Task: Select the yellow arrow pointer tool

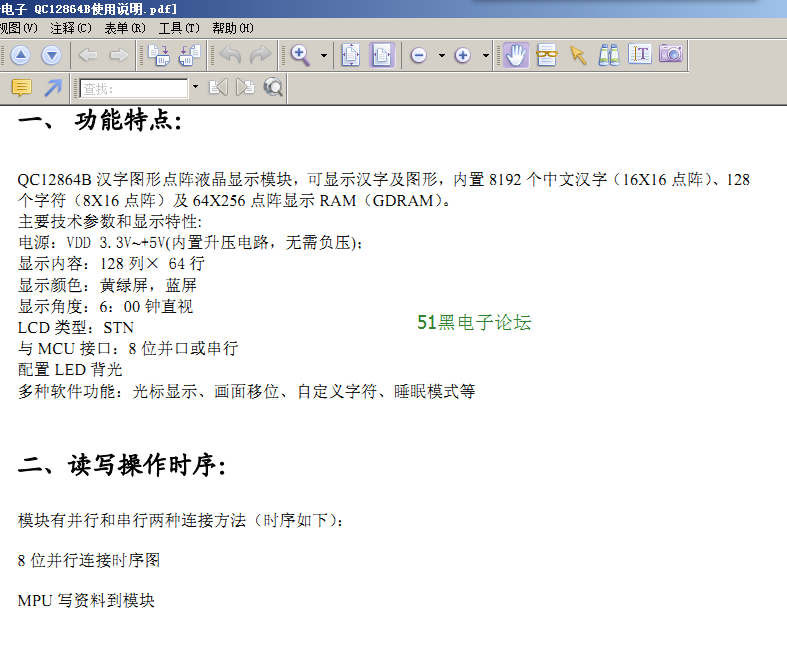Action: click(x=578, y=55)
